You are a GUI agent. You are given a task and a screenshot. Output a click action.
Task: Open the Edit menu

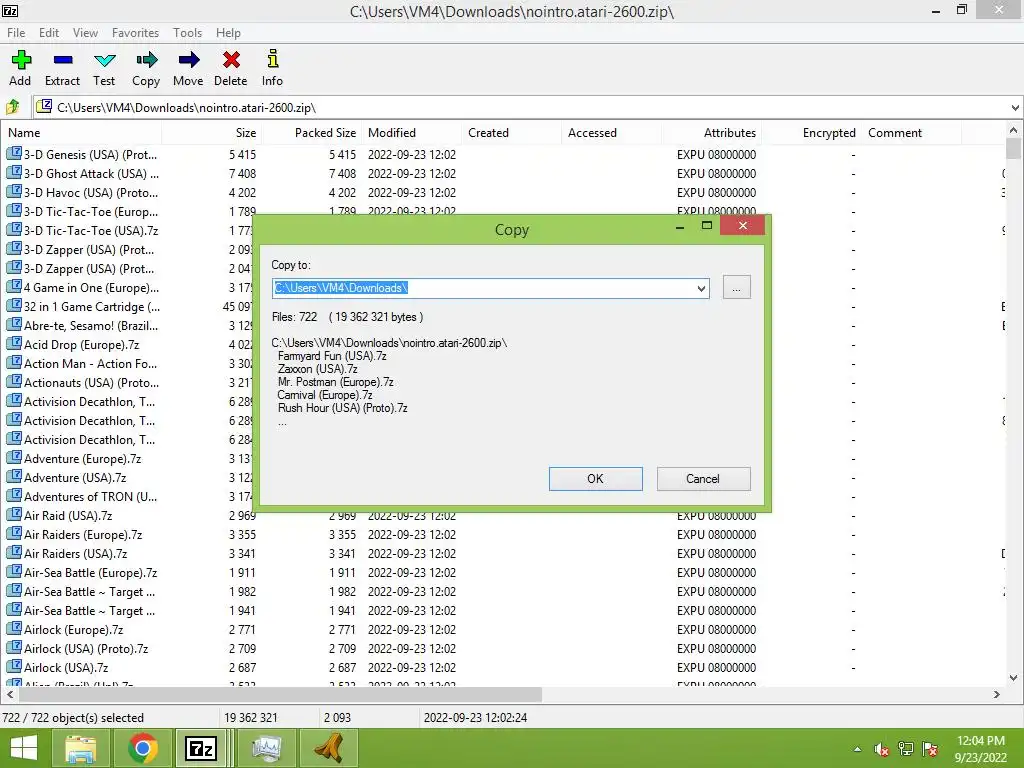click(x=48, y=33)
